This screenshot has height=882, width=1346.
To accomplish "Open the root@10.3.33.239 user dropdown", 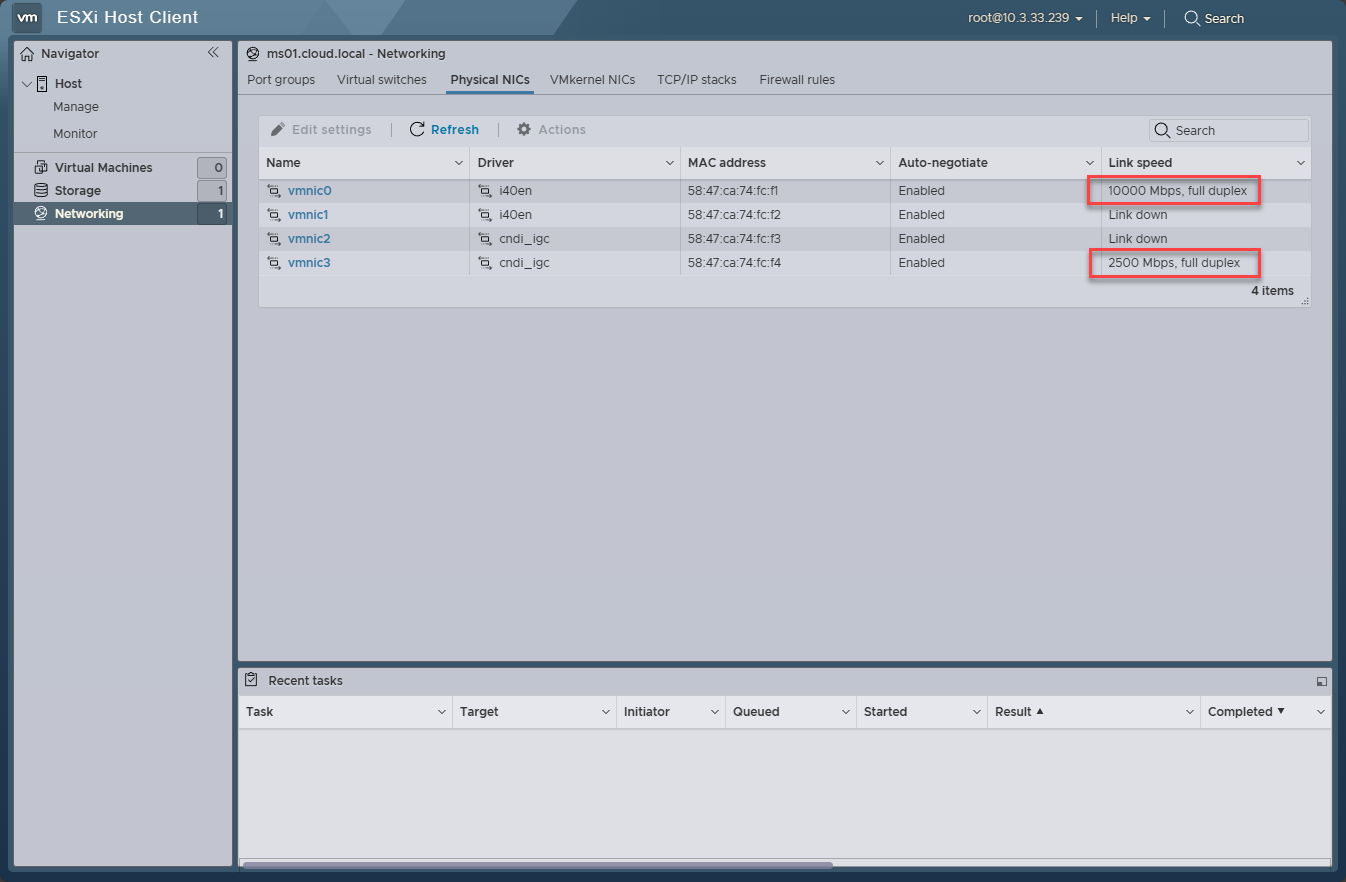I will (1025, 18).
